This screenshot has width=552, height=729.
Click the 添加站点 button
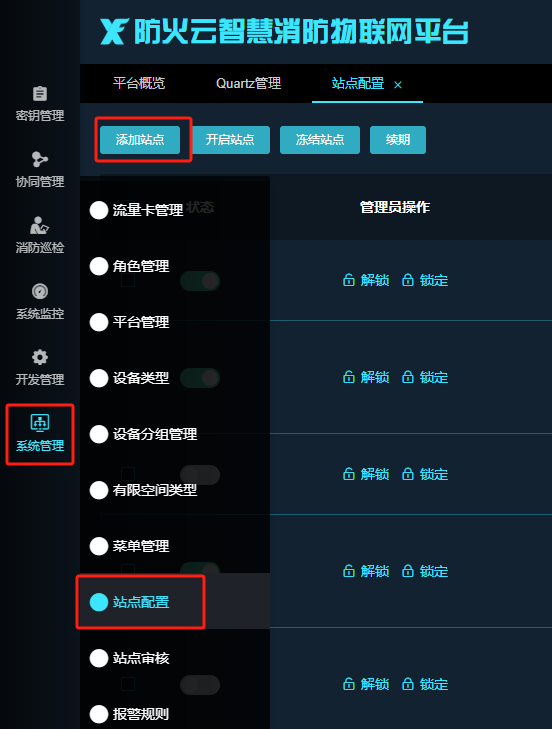click(x=140, y=139)
